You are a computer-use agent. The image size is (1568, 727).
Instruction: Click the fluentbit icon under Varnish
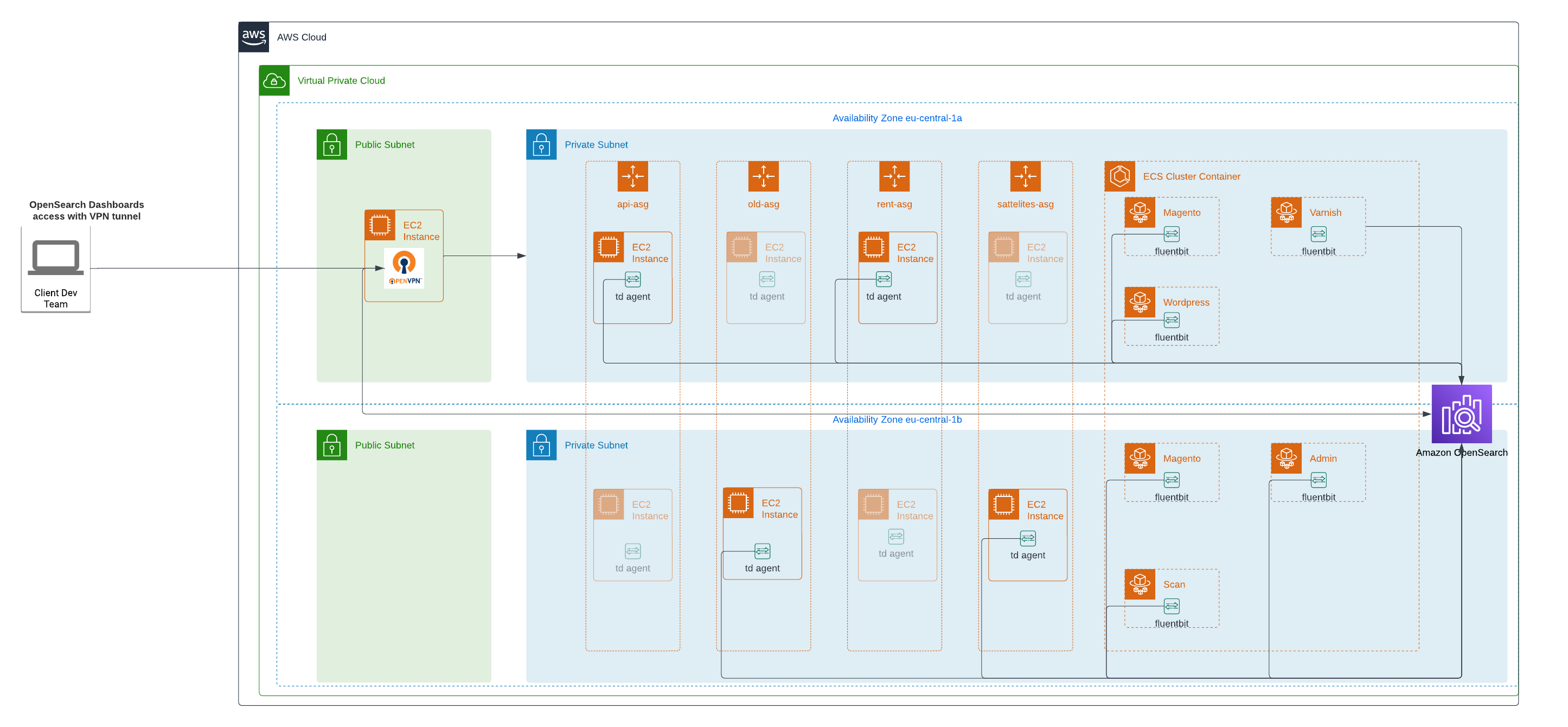click(1319, 234)
